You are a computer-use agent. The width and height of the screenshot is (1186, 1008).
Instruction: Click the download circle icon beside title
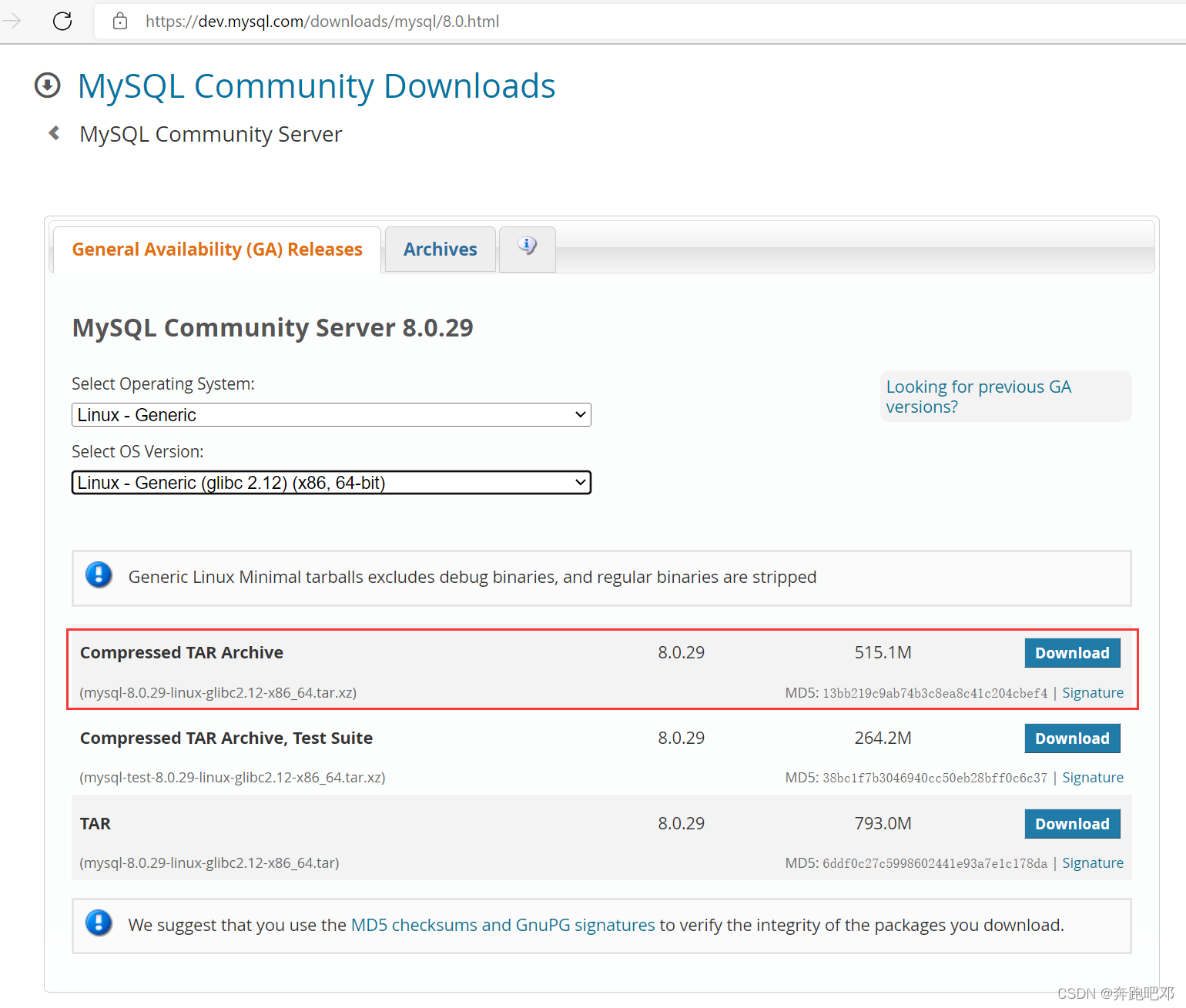tap(48, 85)
